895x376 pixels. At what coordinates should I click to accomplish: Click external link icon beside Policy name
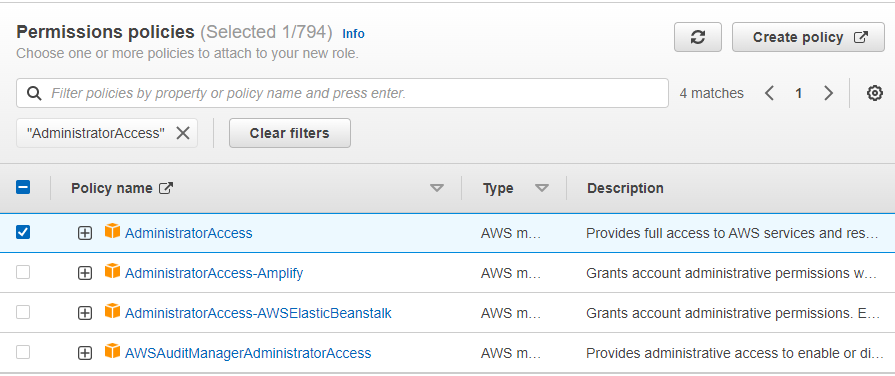tap(166, 188)
